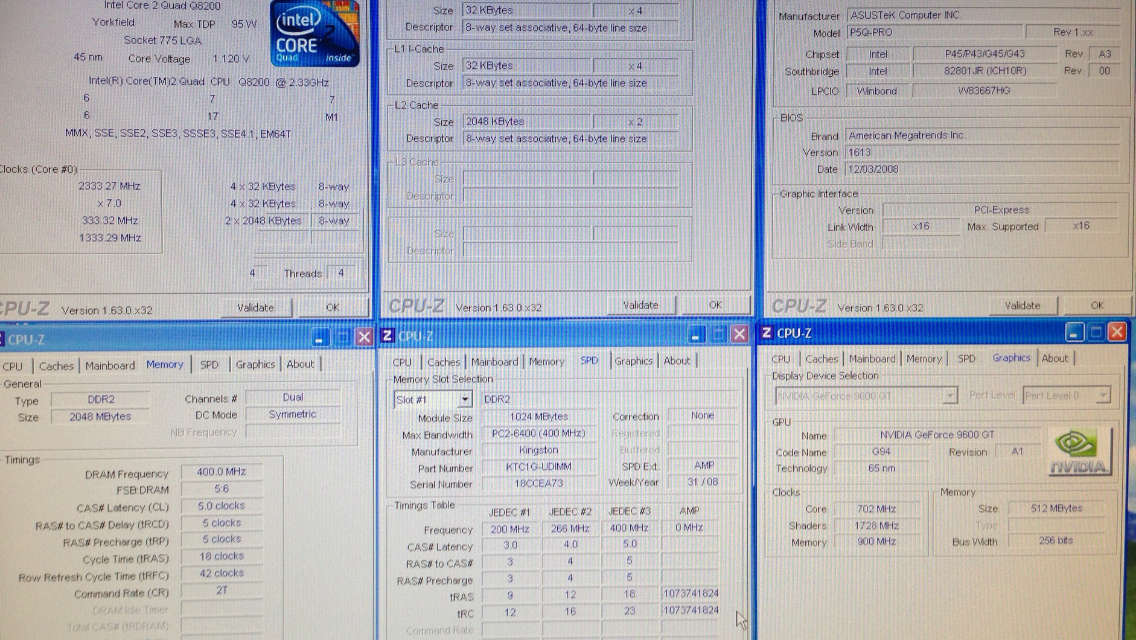Click the GPU Core clock 702 MHz field
Screen dimensions: 1136x640
(877, 509)
